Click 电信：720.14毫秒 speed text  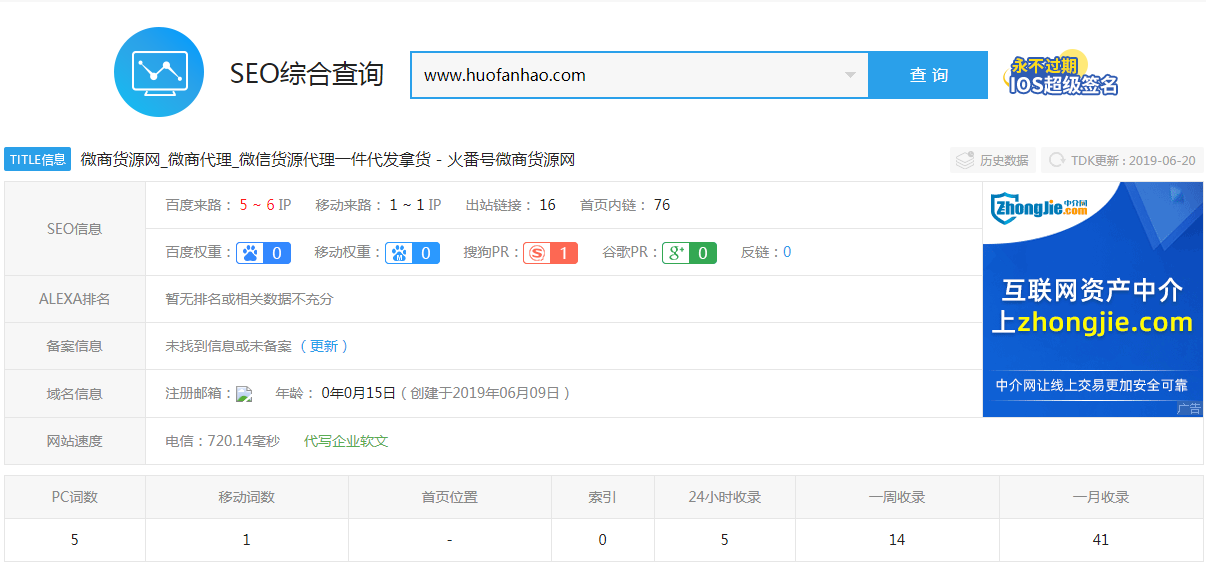click(x=222, y=441)
